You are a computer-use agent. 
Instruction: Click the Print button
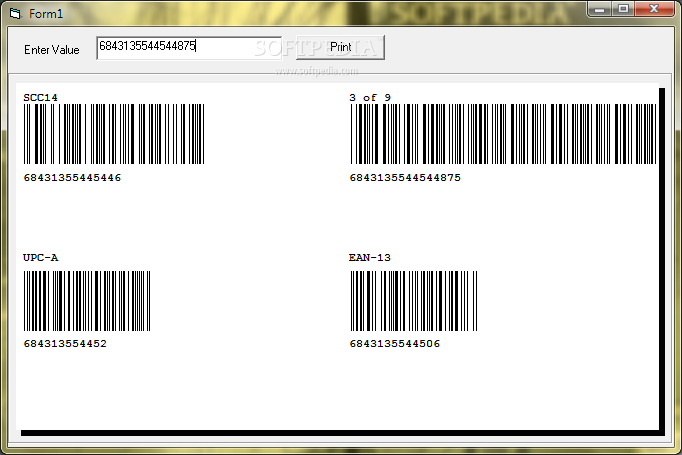[340, 47]
